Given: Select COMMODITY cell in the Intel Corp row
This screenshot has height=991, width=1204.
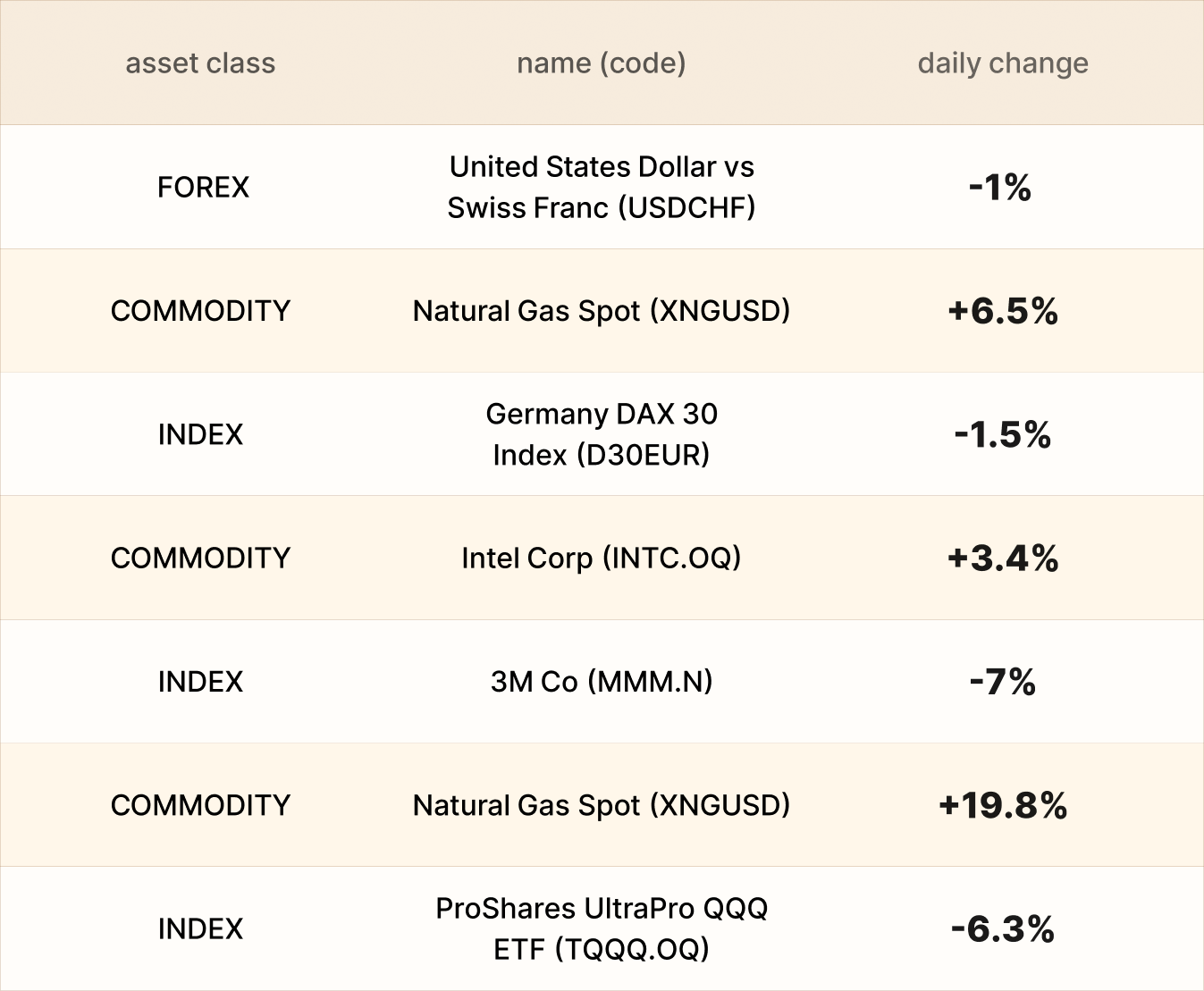Looking at the screenshot, I should (200, 558).
